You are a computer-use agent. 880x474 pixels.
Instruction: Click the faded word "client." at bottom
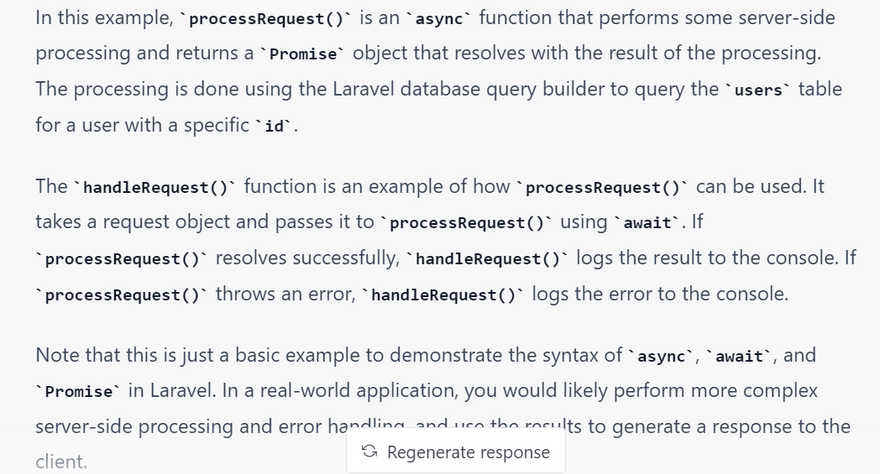point(61,461)
